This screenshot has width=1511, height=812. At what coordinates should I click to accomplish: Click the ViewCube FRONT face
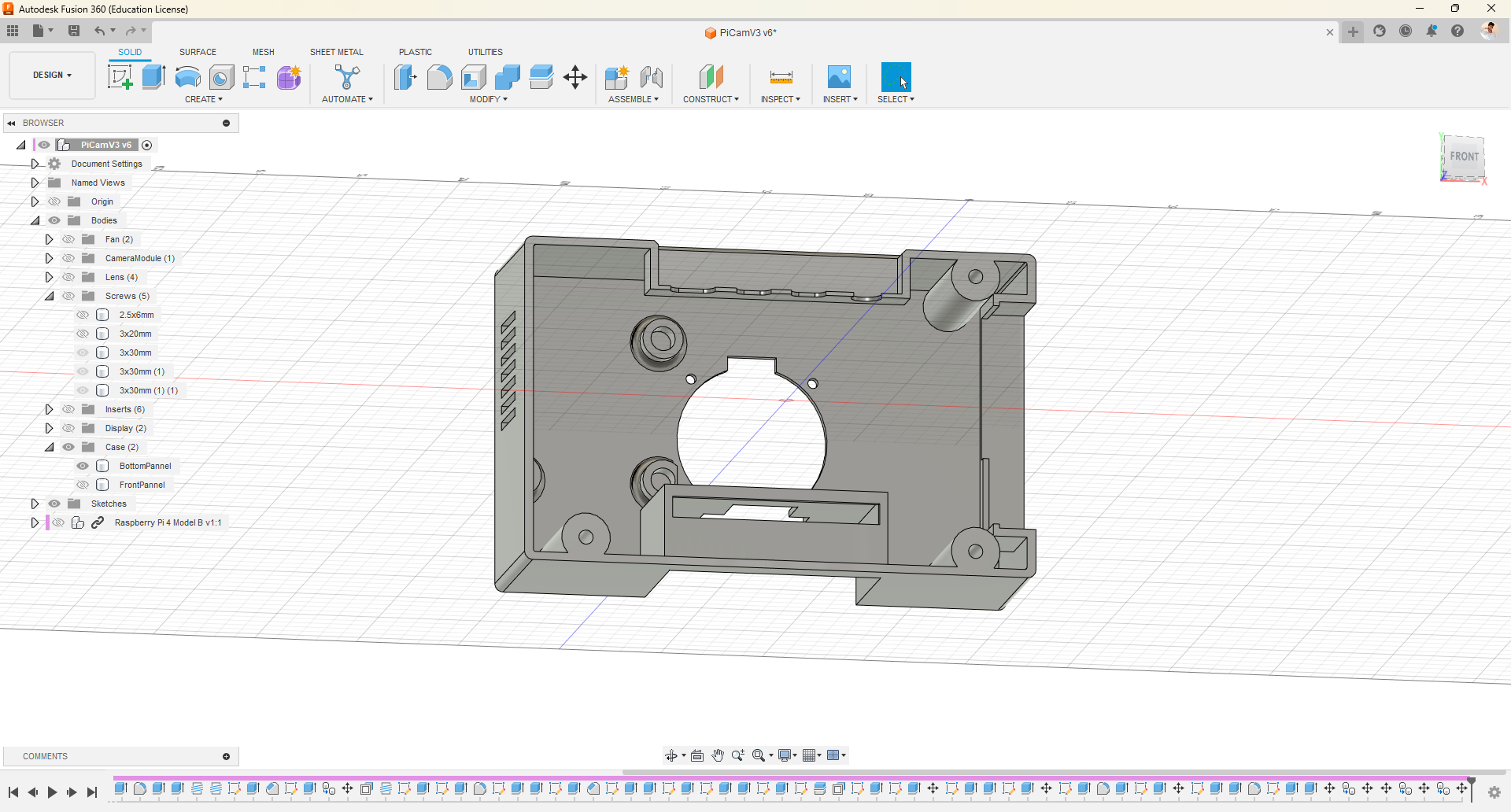(1464, 157)
